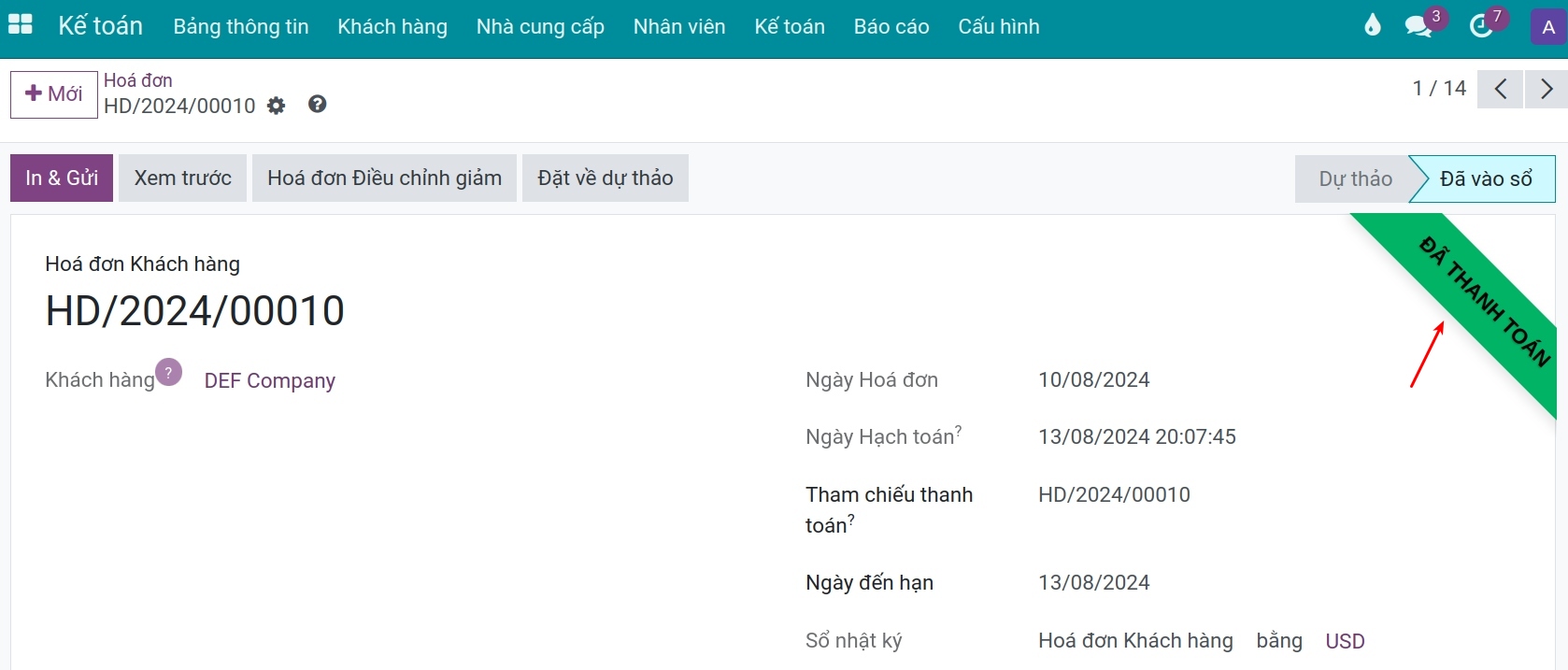Go to the previous record arrow
The height and width of the screenshot is (670, 1568).
point(1500,89)
